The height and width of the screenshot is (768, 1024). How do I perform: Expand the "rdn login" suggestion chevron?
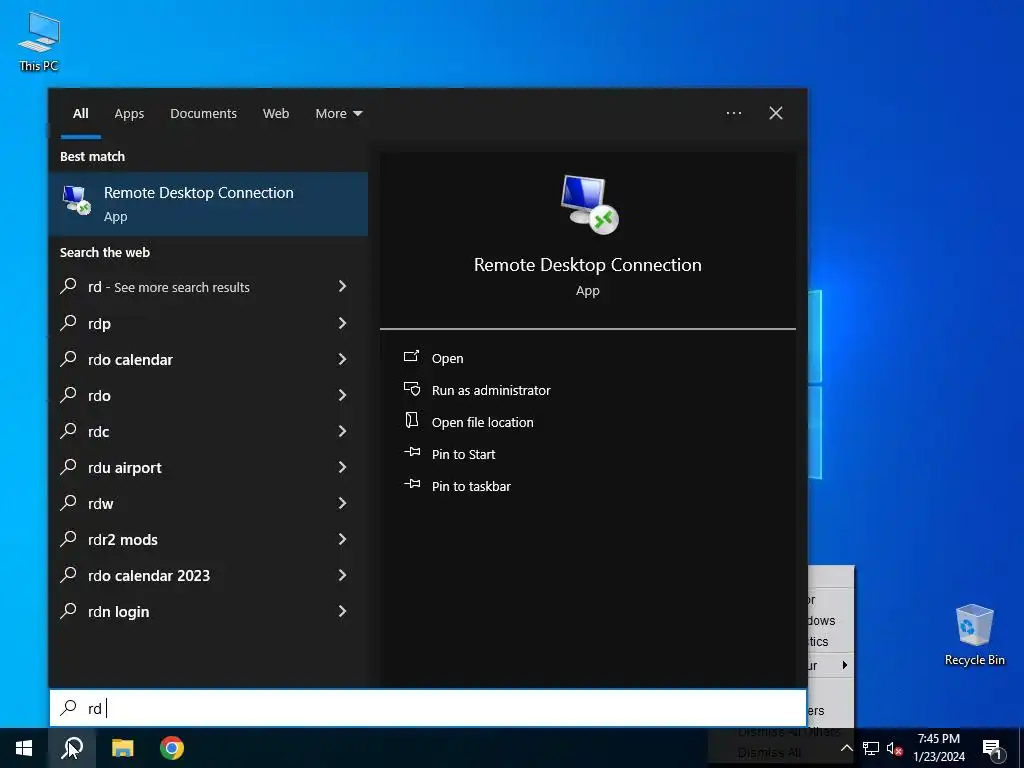pyautogui.click(x=342, y=611)
